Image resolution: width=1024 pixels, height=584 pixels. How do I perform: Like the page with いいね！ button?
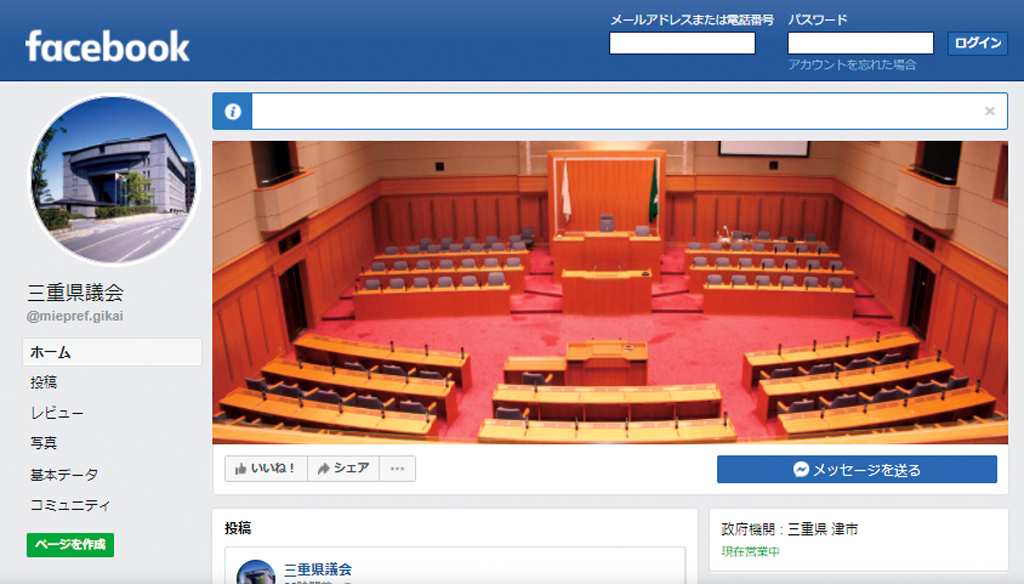(266, 468)
